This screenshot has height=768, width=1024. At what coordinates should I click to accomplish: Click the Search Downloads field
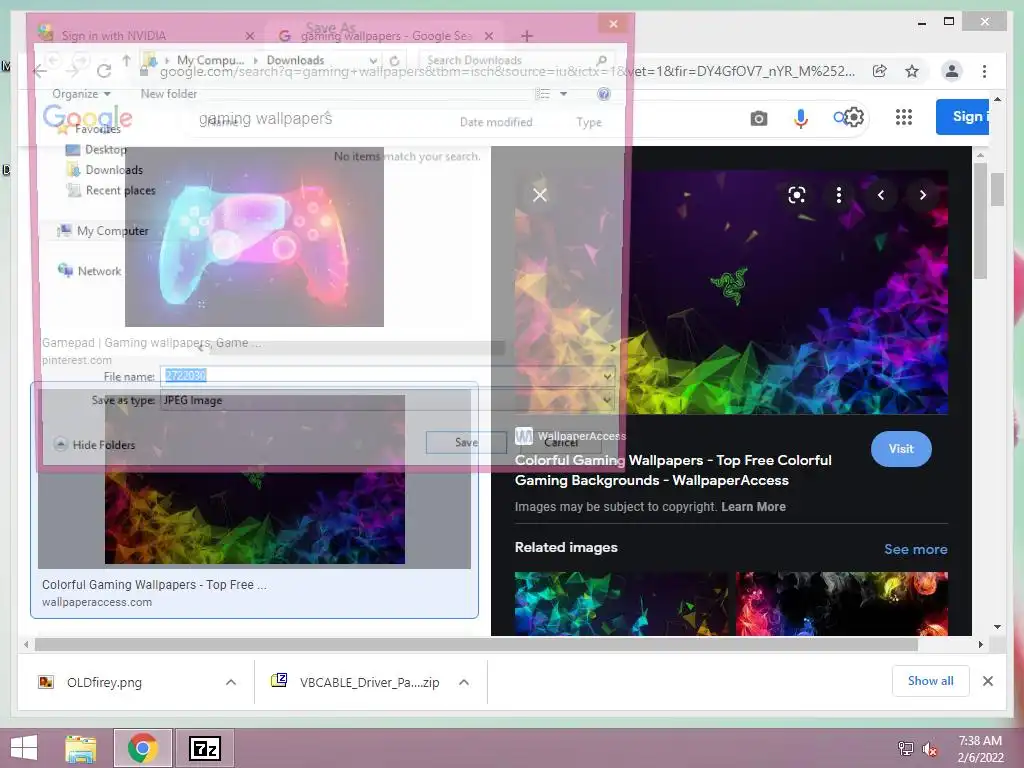point(516,60)
